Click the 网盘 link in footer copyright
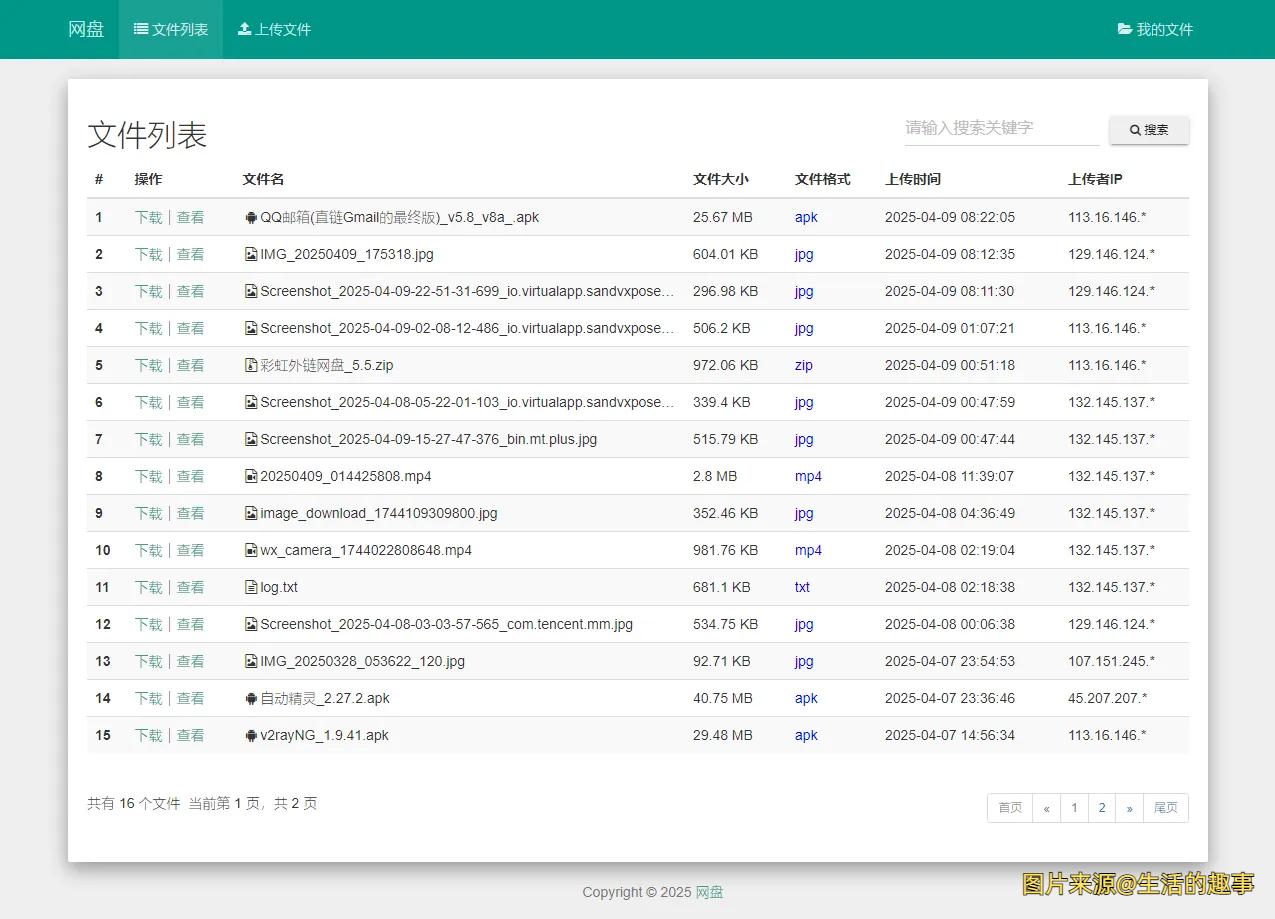Image resolution: width=1275 pixels, height=919 pixels. pyautogui.click(x=709, y=892)
